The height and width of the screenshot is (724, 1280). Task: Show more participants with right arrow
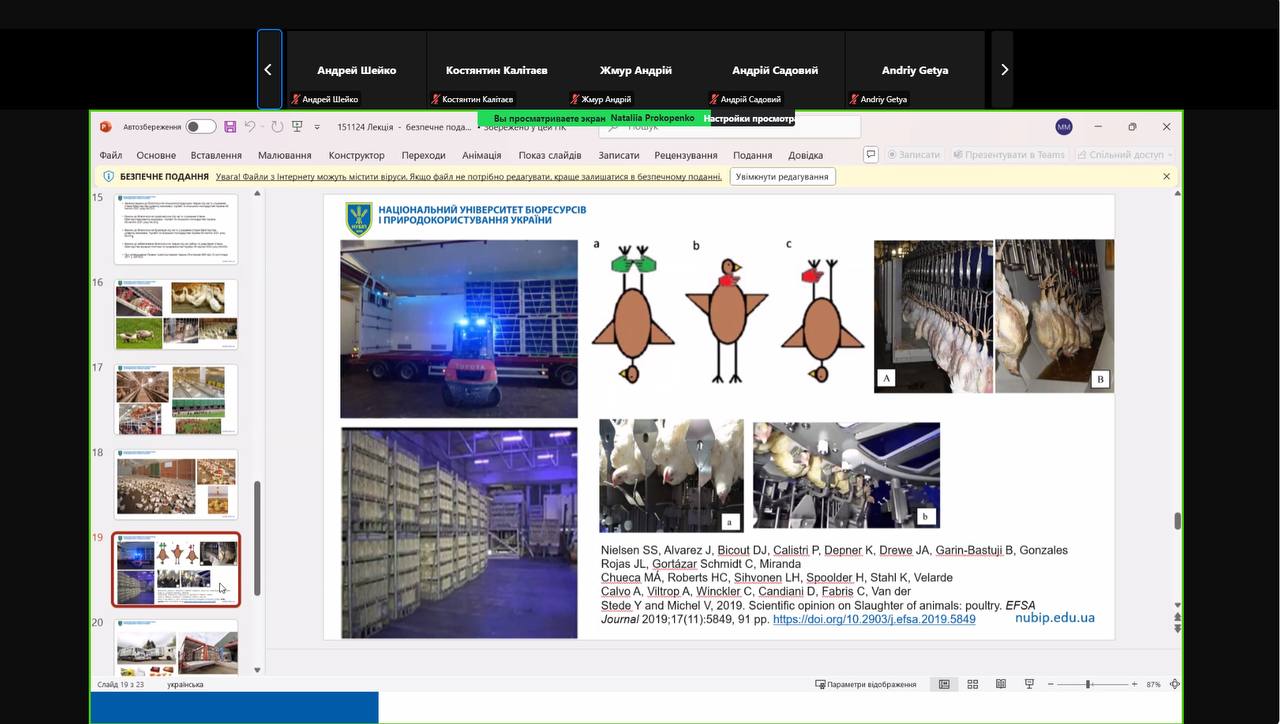click(x=1003, y=69)
